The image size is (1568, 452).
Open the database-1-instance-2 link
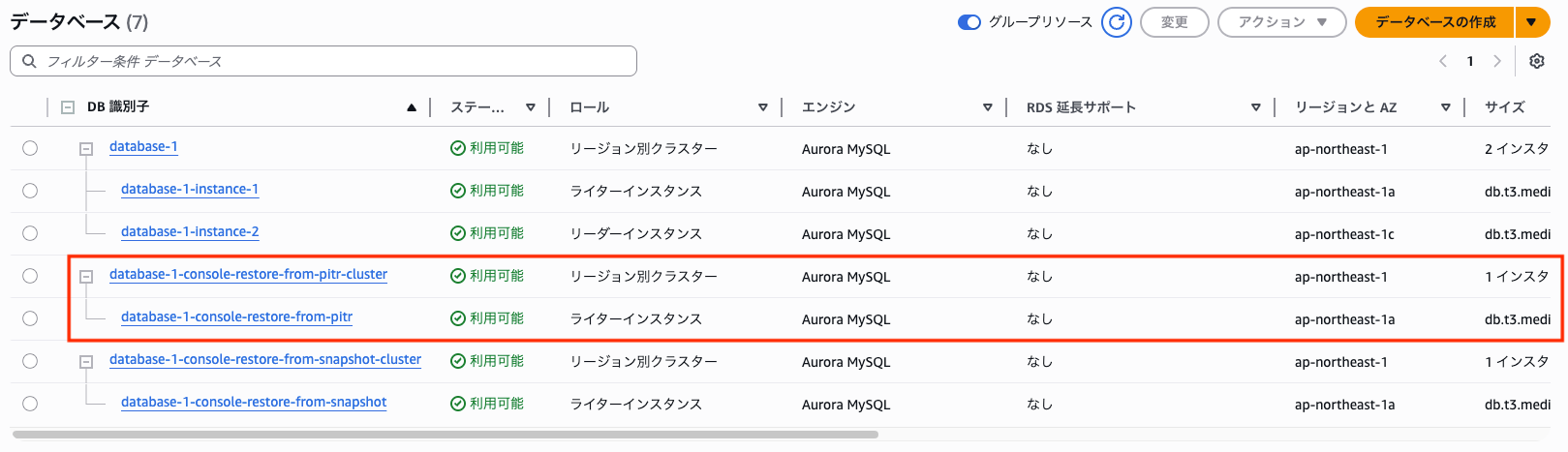tap(190, 232)
